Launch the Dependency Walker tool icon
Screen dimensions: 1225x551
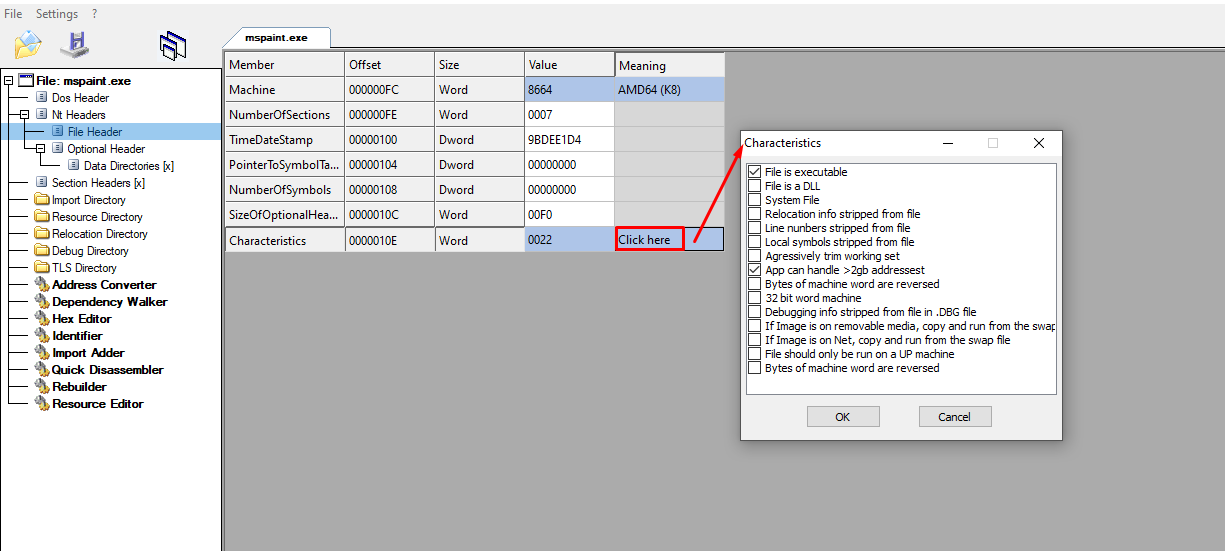coord(42,302)
